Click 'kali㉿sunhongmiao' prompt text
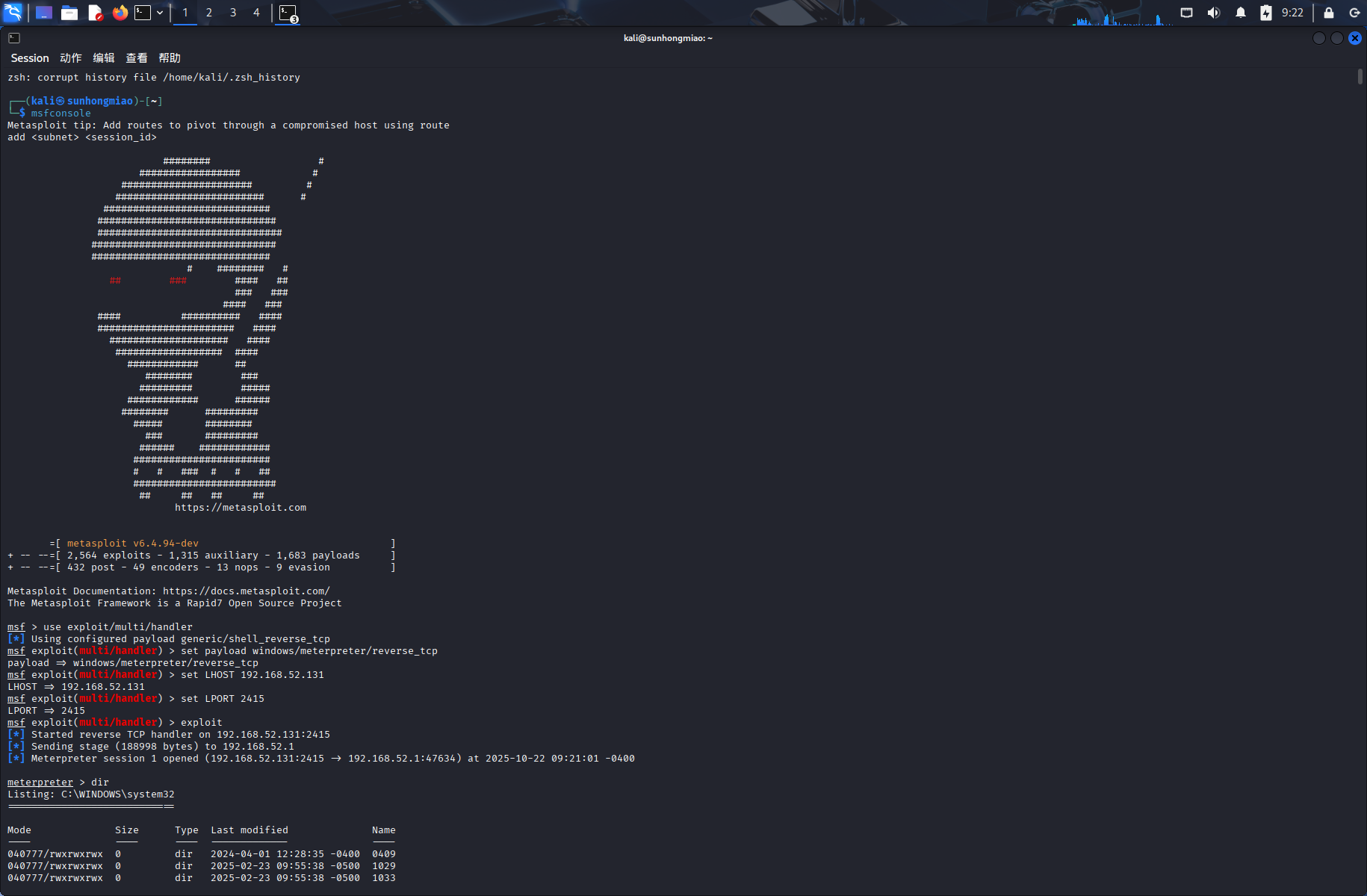 click(x=82, y=101)
